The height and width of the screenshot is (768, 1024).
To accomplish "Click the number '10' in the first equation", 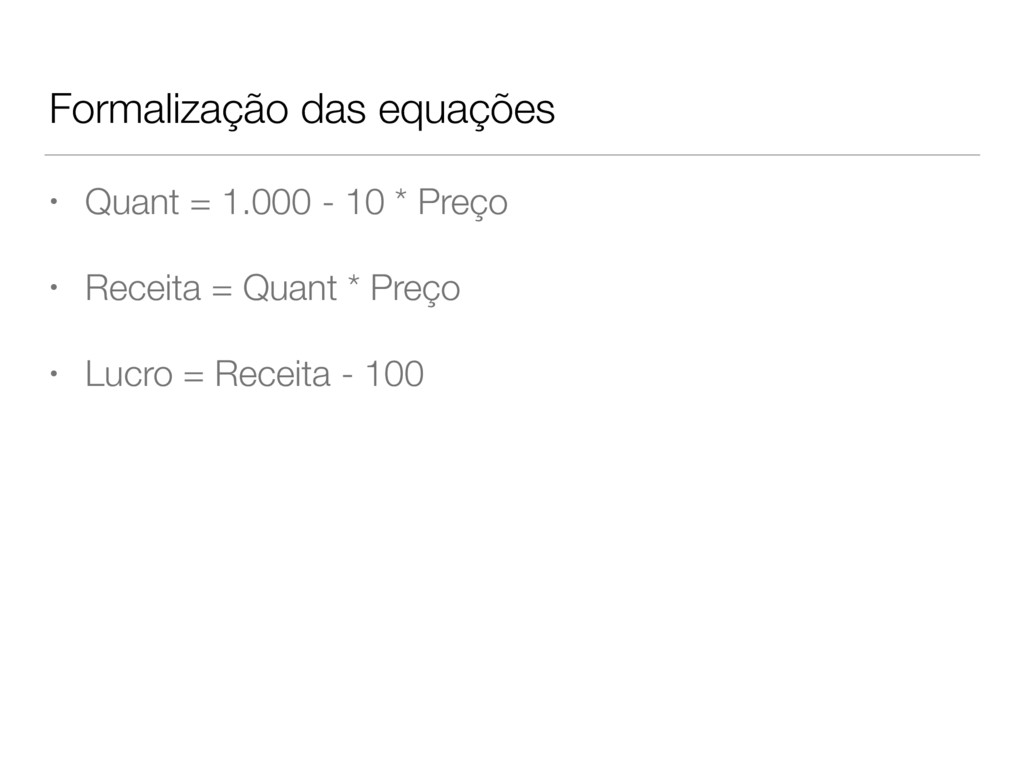I will click(x=364, y=202).
